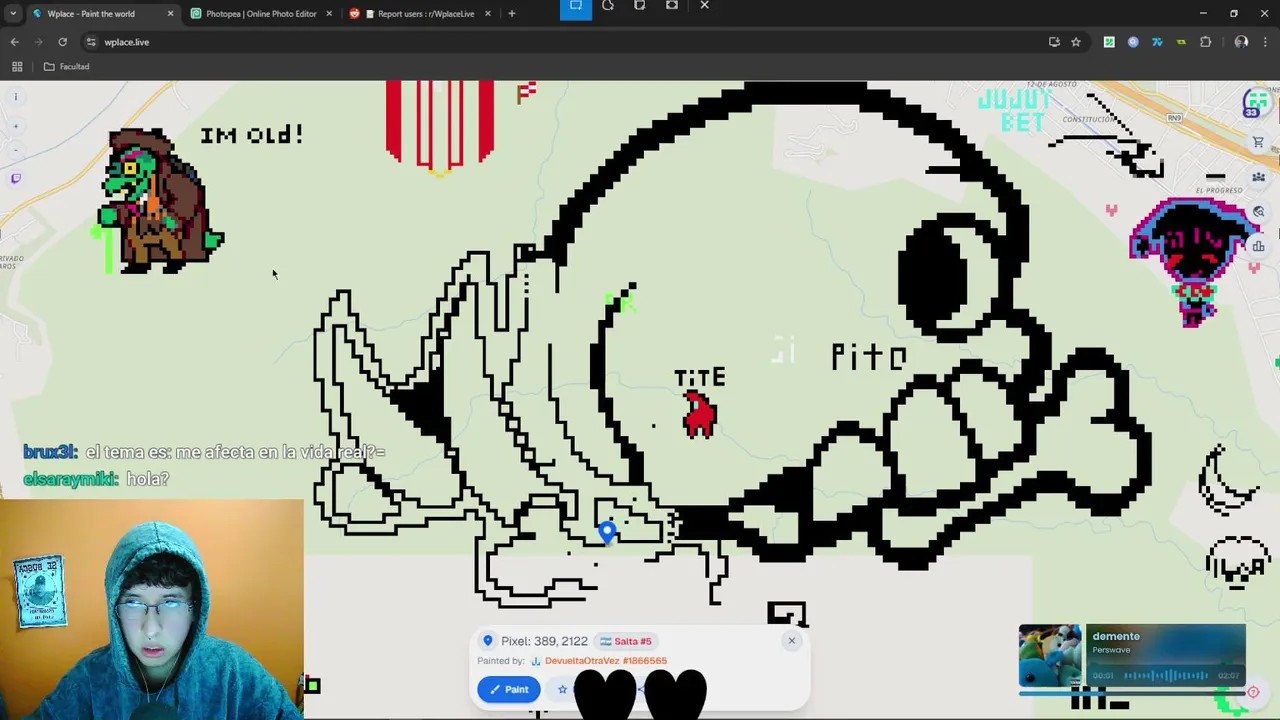Close the pixel info panel
The image size is (1280, 720).
791,641
